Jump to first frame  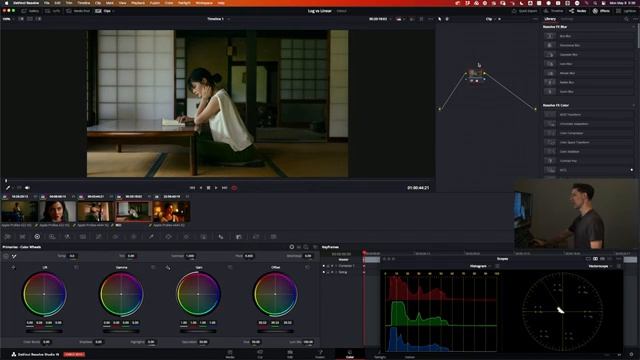pos(192,188)
